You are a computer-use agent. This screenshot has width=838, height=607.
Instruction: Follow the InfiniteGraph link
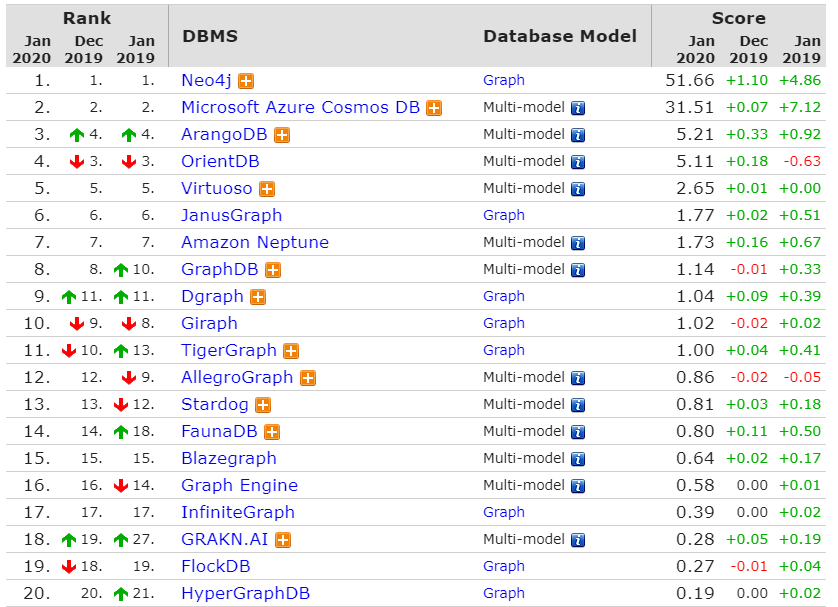[x=238, y=512]
